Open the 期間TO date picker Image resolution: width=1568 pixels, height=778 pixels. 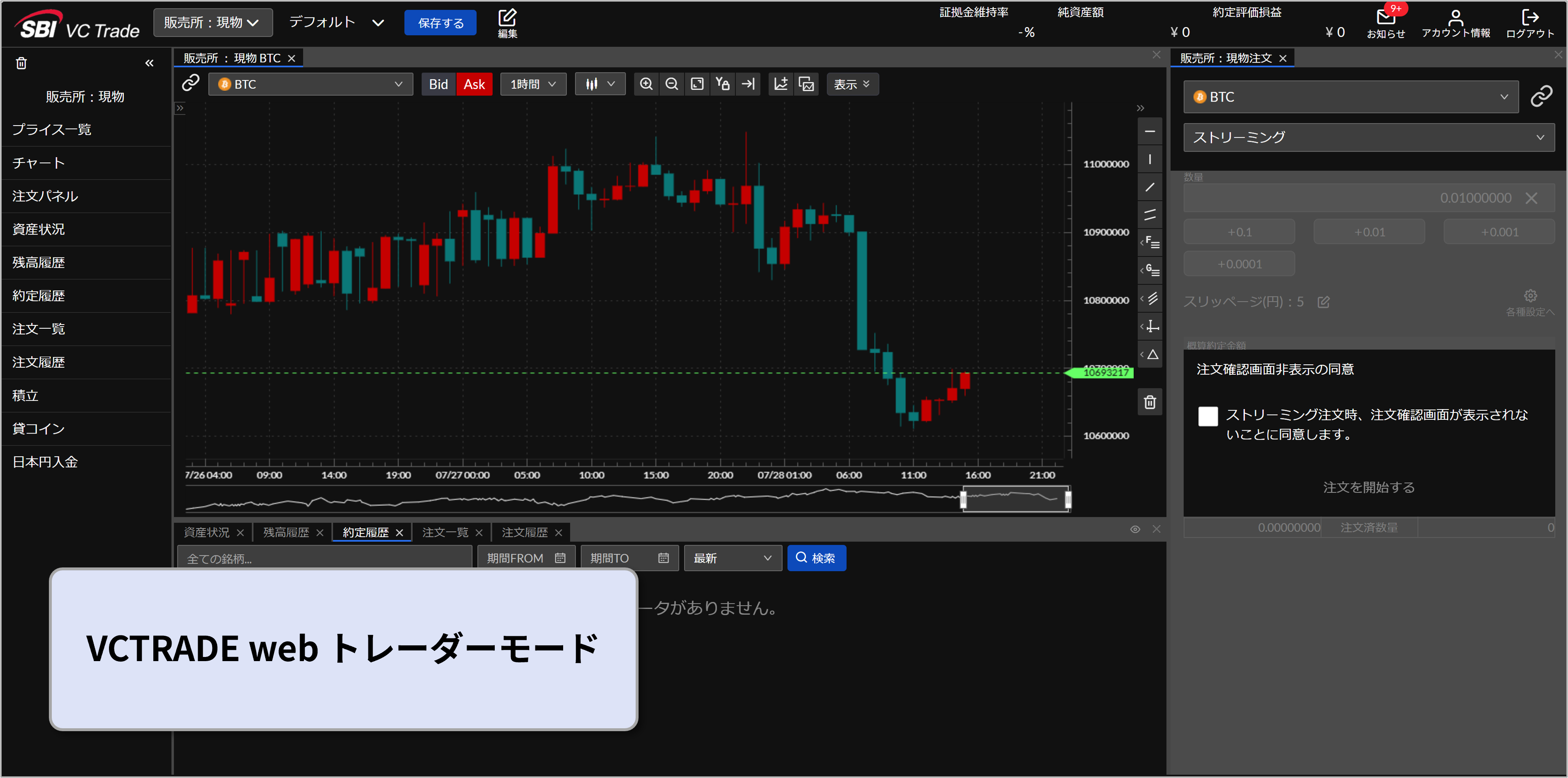click(629, 557)
